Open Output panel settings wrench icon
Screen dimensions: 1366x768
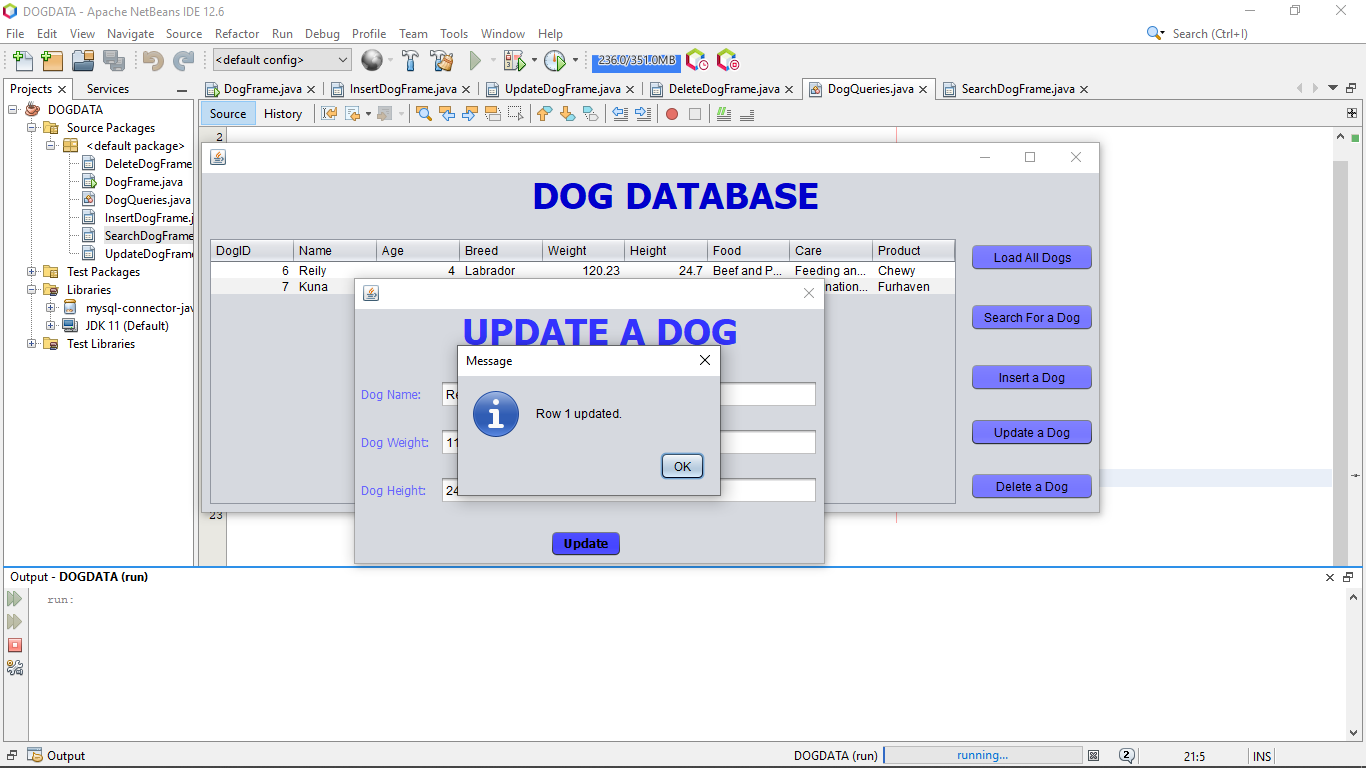point(15,668)
